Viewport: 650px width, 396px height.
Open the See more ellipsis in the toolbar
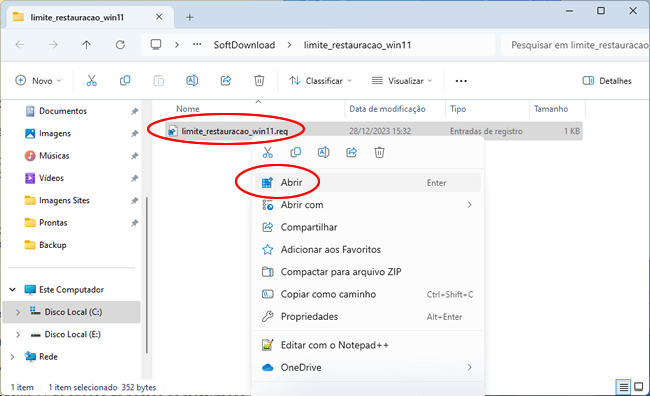point(461,81)
